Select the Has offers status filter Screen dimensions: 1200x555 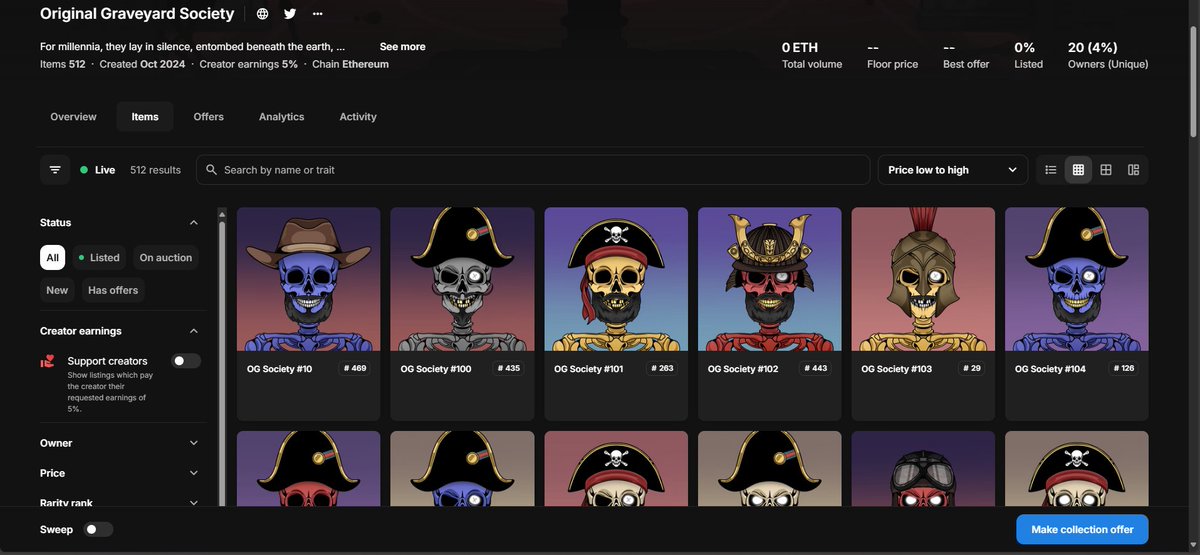tap(113, 290)
